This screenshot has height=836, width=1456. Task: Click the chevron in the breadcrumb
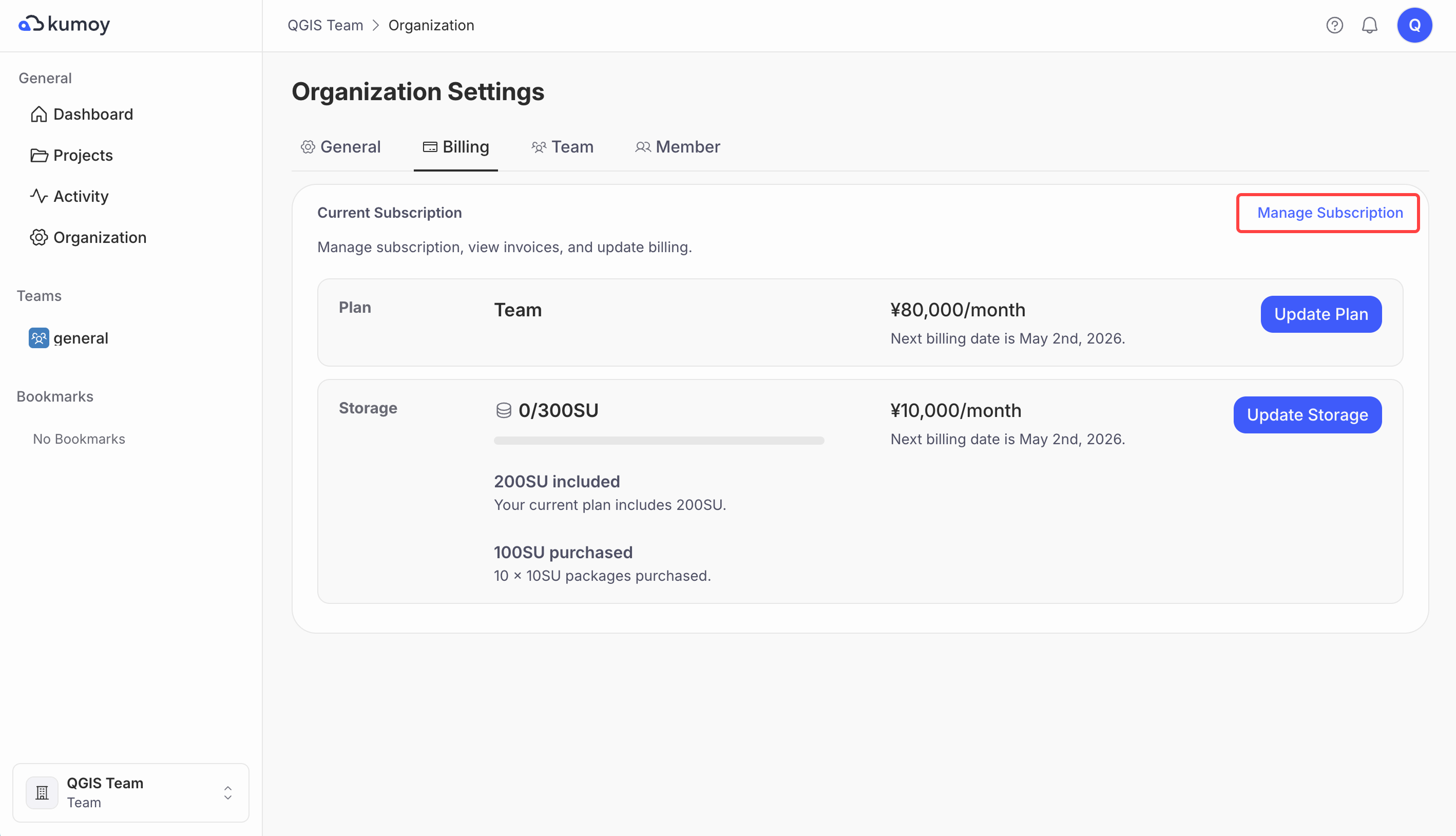click(x=375, y=25)
